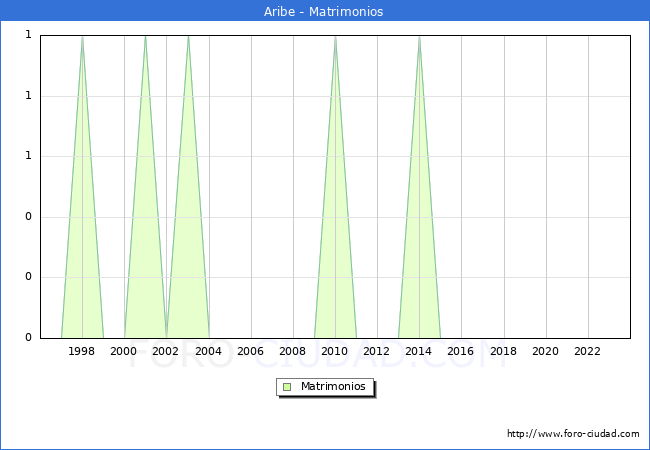Select the 2003 marriage peak

[x=188, y=40]
